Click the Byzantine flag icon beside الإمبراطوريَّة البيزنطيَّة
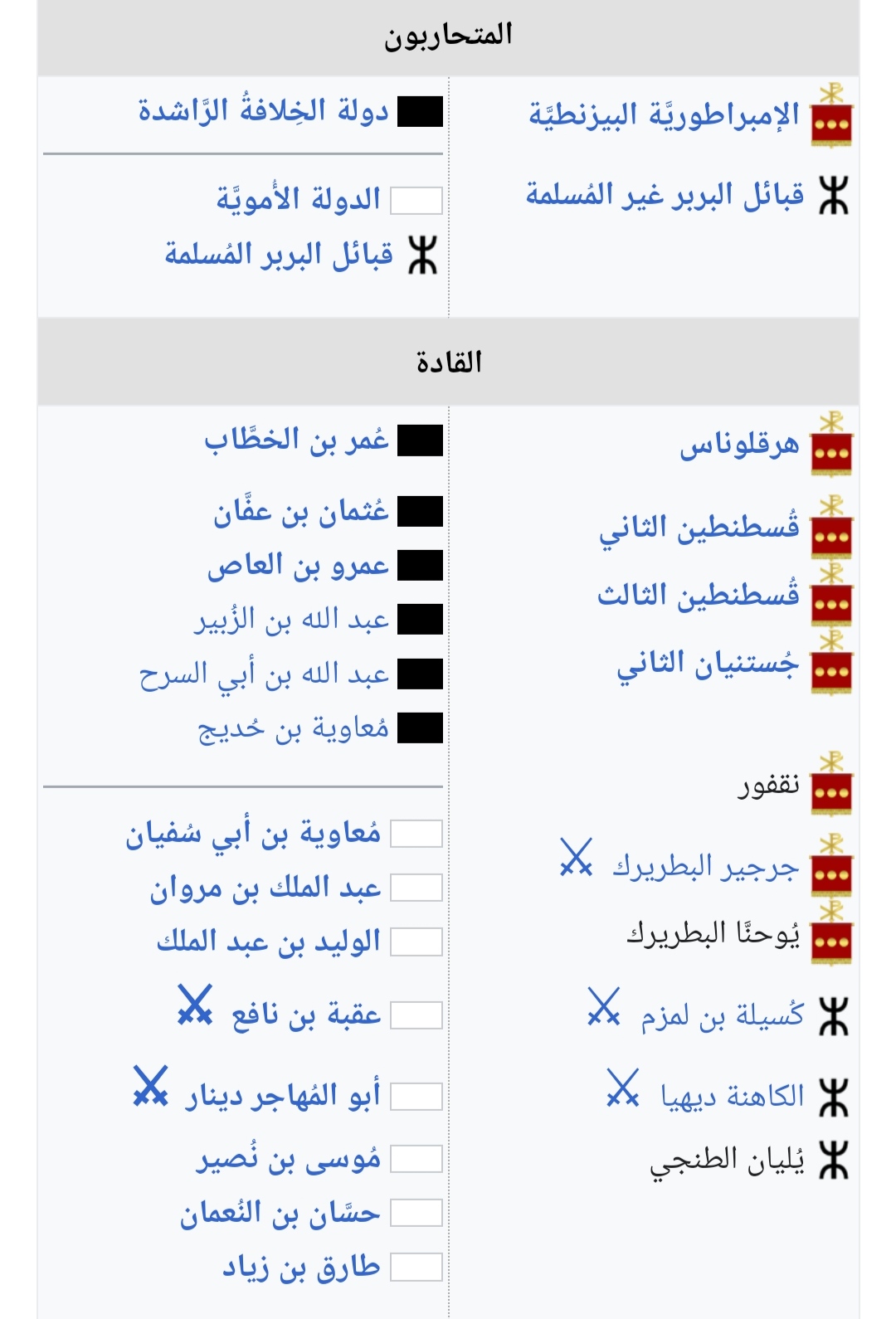The width and height of the screenshot is (896, 1319). [x=831, y=115]
